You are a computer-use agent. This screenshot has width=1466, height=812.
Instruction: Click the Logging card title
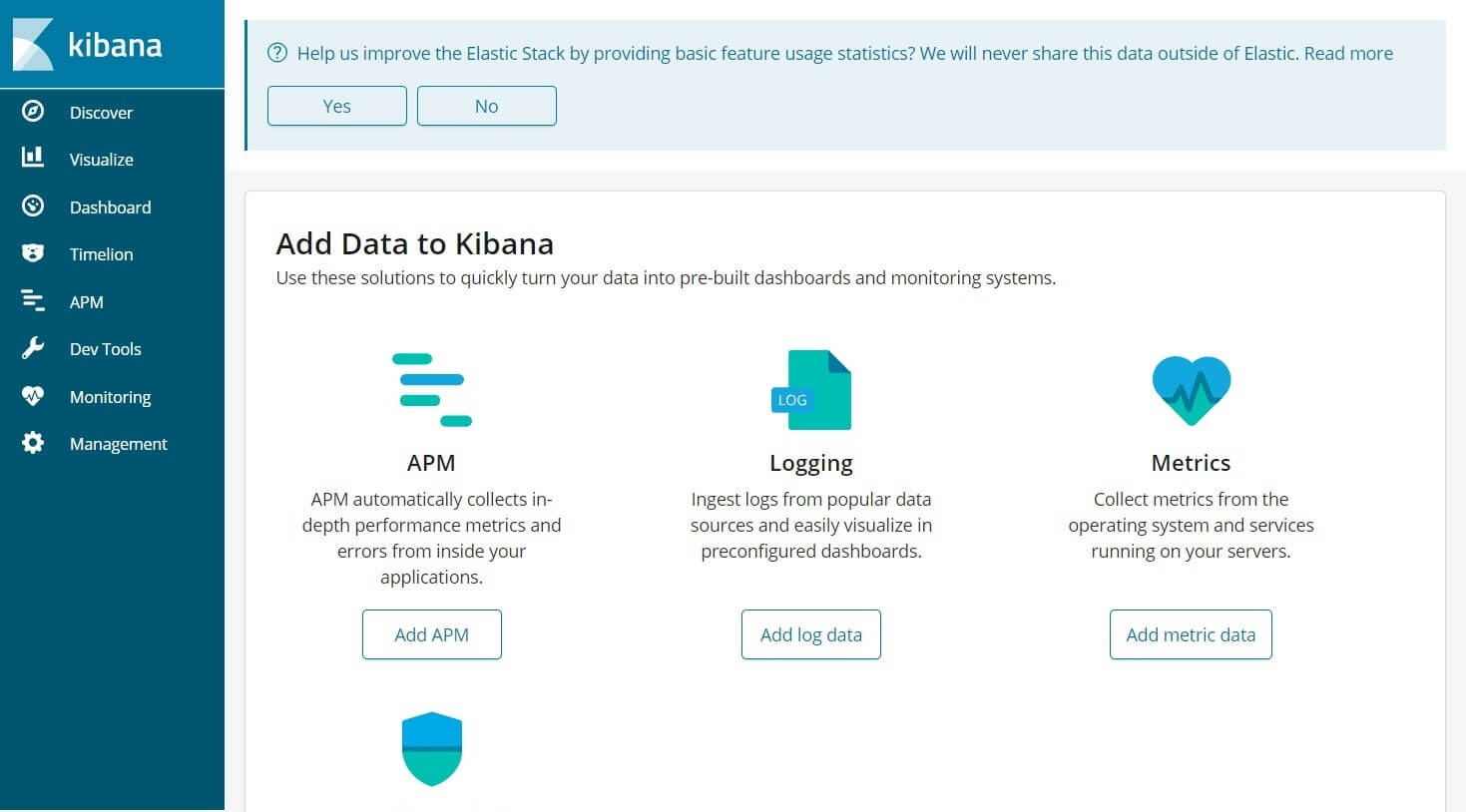[x=811, y=464]
